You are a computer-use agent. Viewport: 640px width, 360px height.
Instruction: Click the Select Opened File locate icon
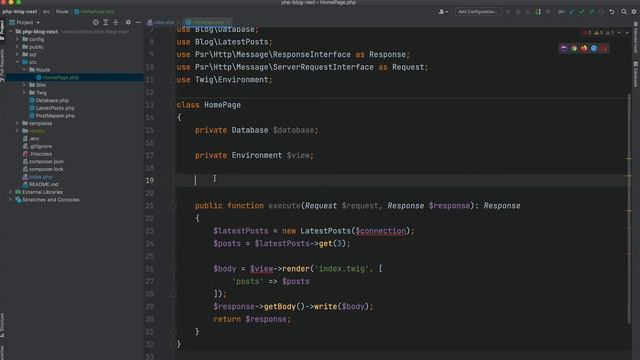pyautogui.click(x=96, y=22)
